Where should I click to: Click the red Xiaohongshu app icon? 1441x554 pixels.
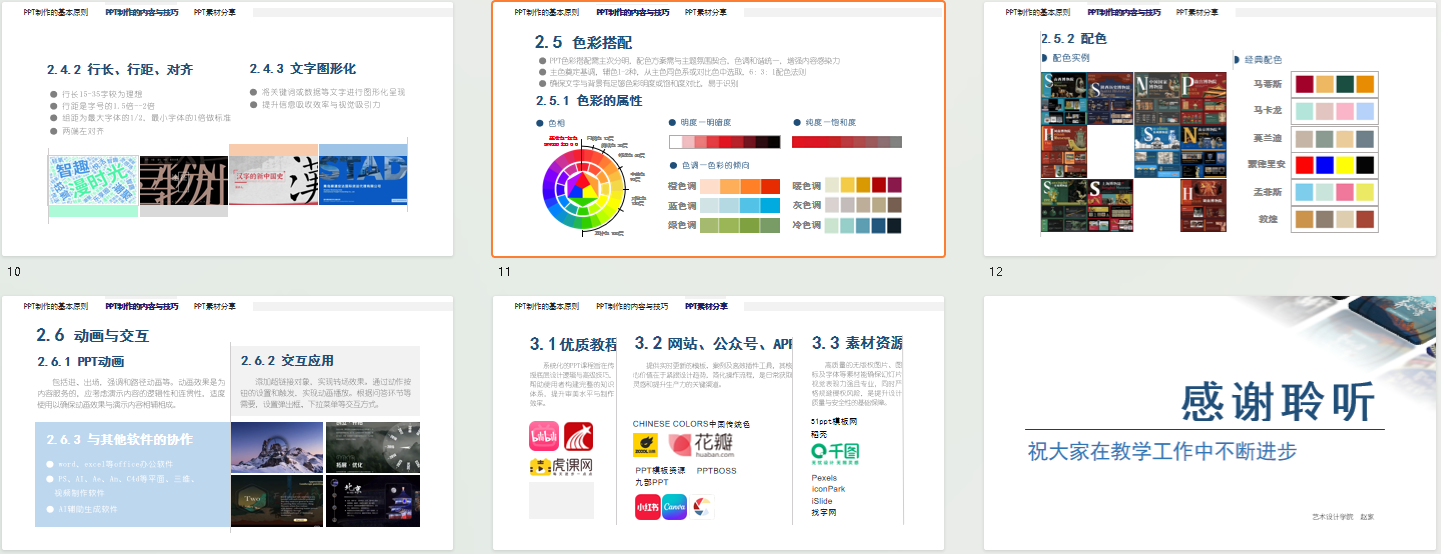646,506
